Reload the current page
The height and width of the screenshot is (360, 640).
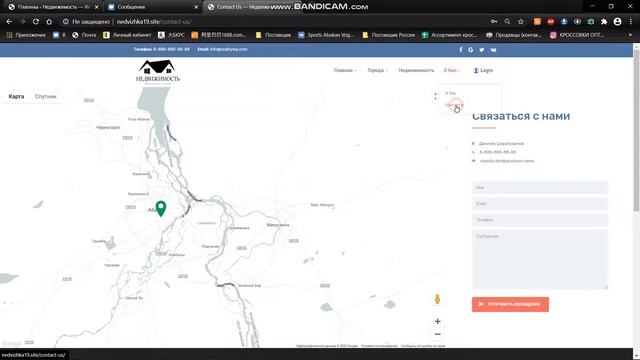pos(36,22)
